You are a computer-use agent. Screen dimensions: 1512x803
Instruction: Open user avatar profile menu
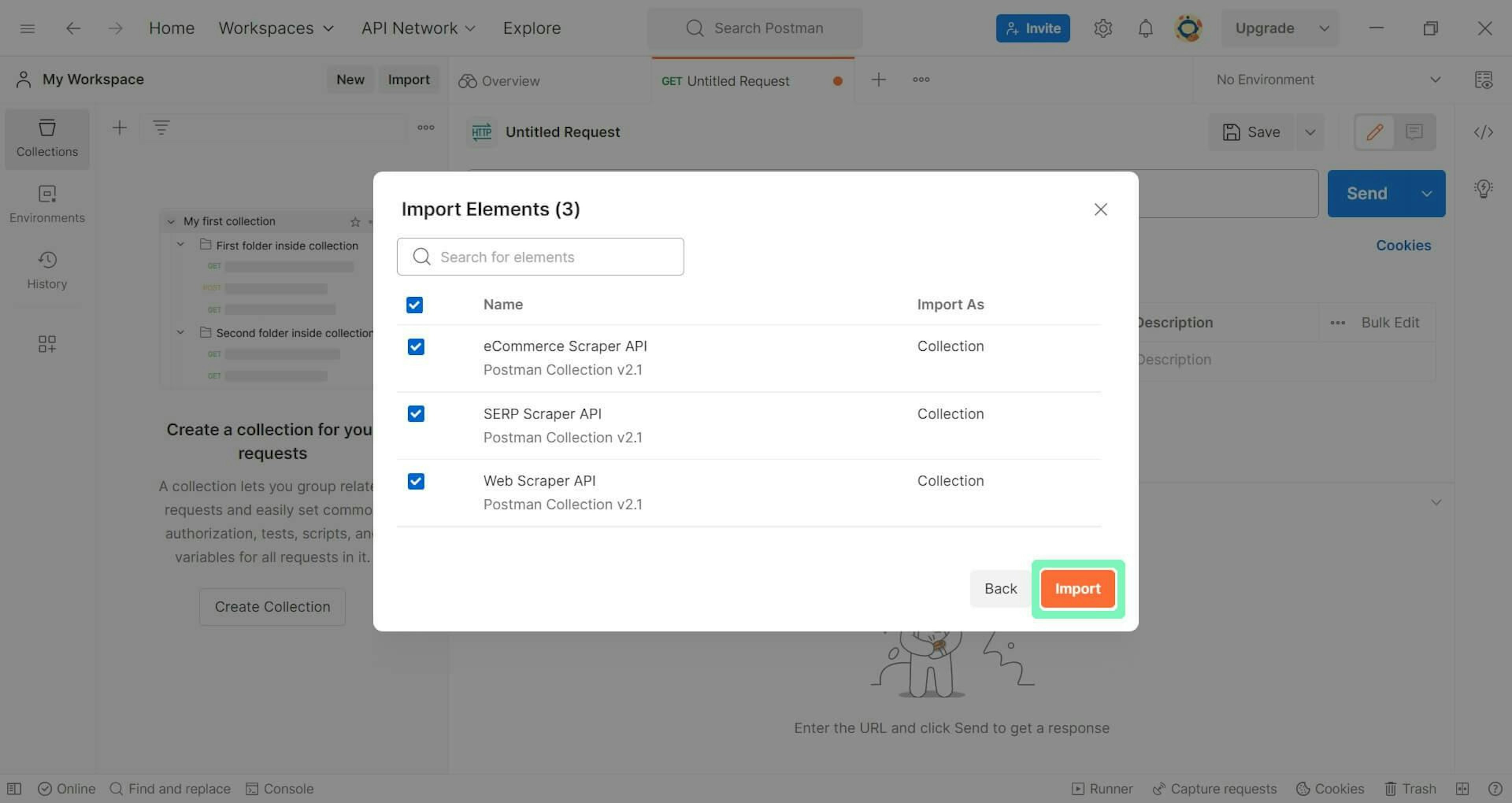pos(1189,28)
